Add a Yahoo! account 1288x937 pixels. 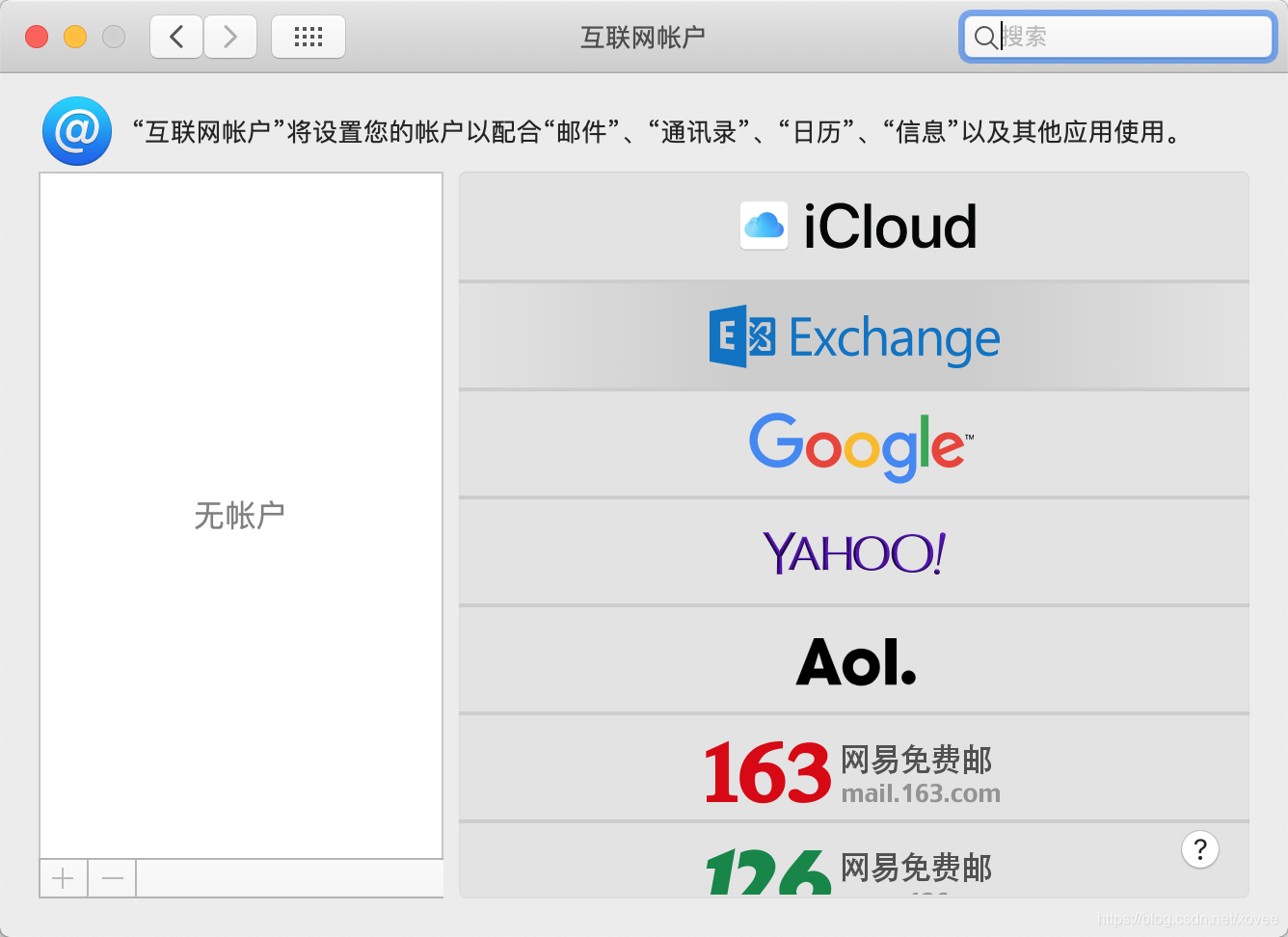click(x=854, y=552)
